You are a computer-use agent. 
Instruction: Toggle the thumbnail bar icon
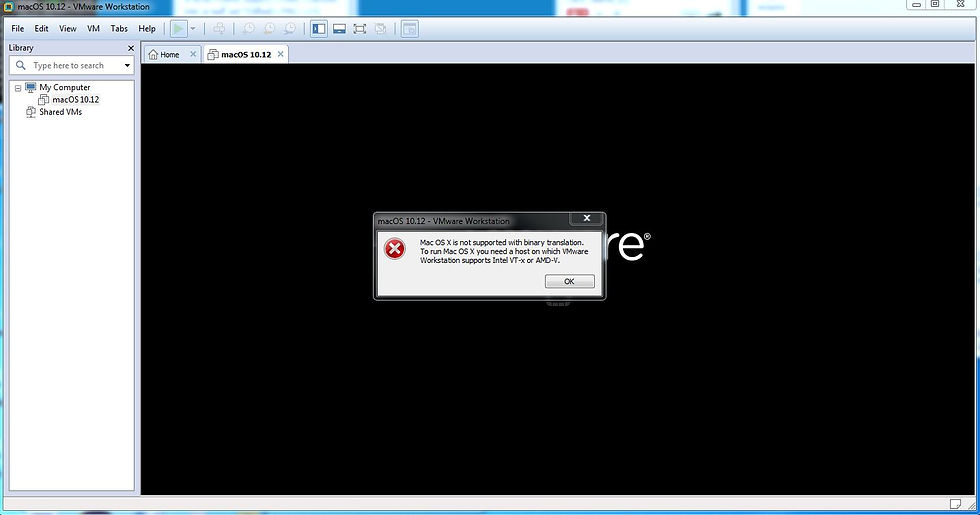[339, 29]
